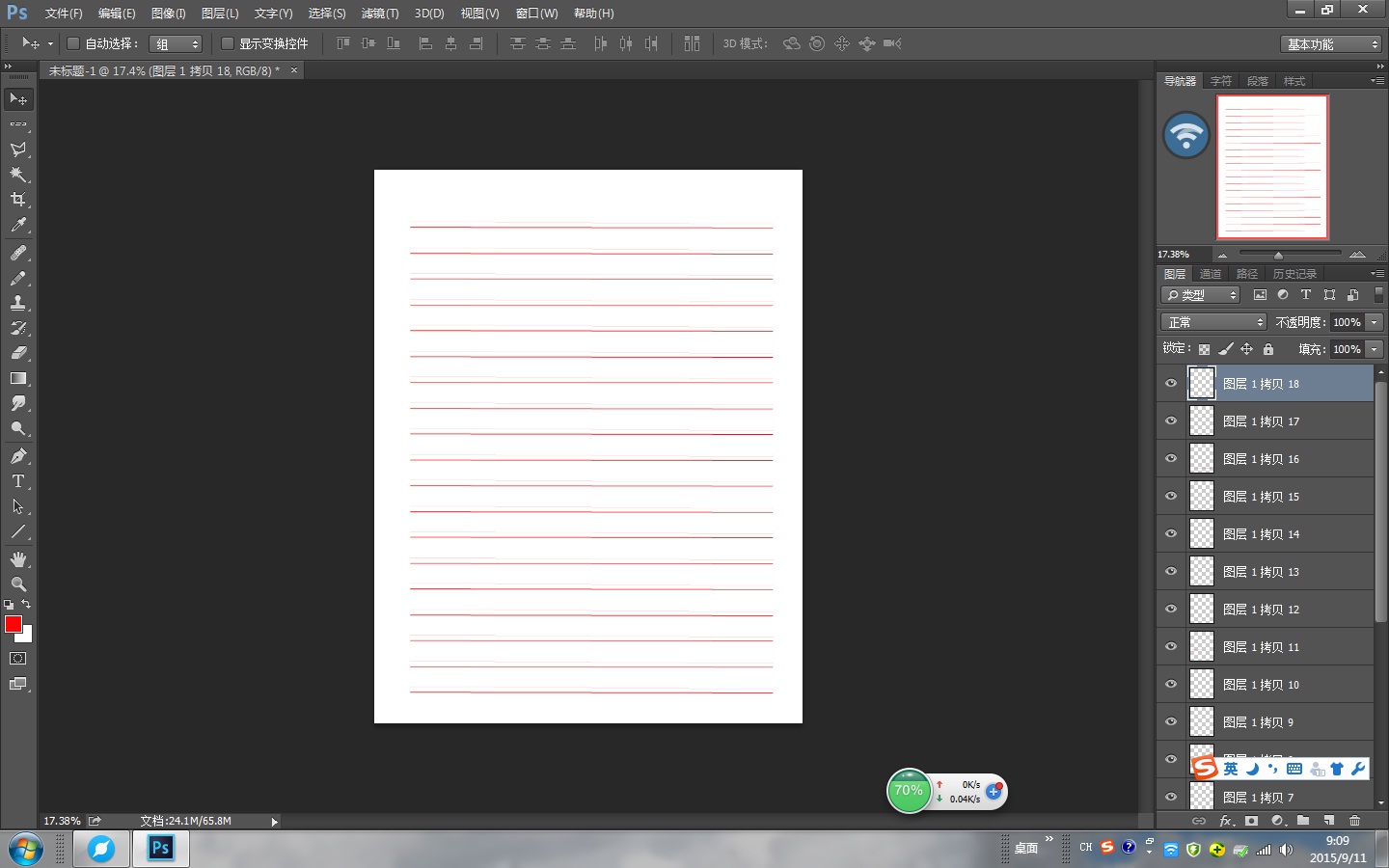Select the Move tool
This screenshot has width=1389, height=868.
tap(18, 99)
